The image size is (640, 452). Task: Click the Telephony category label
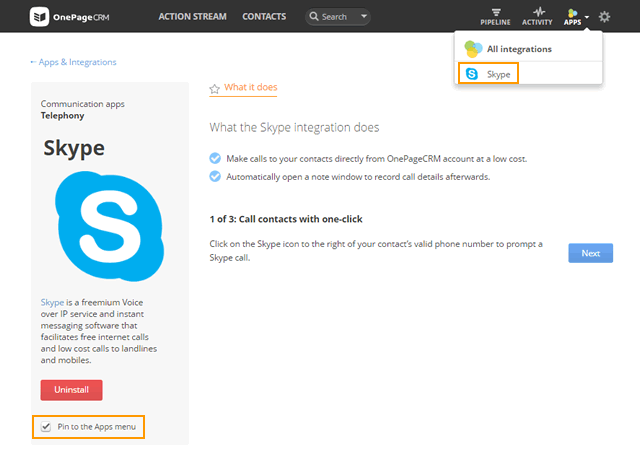(x=62, y=116)
